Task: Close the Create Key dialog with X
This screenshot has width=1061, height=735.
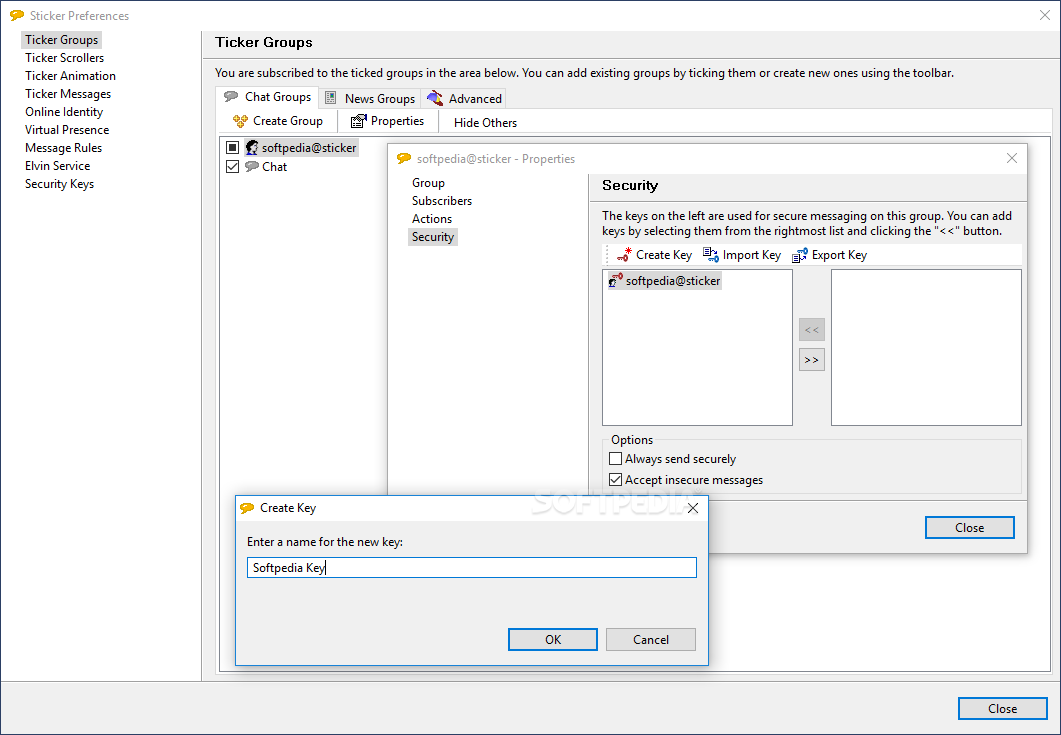Action: click(692, 508)
